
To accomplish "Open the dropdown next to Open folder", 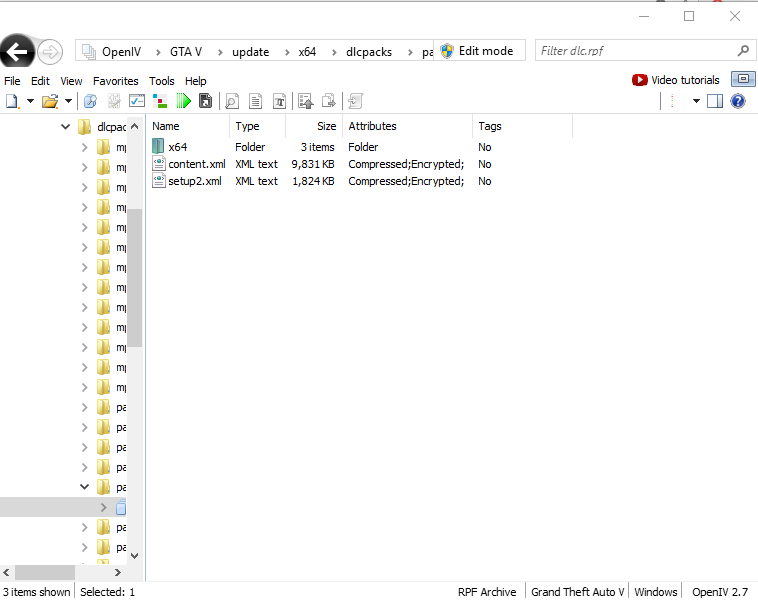I will [69, 101].
